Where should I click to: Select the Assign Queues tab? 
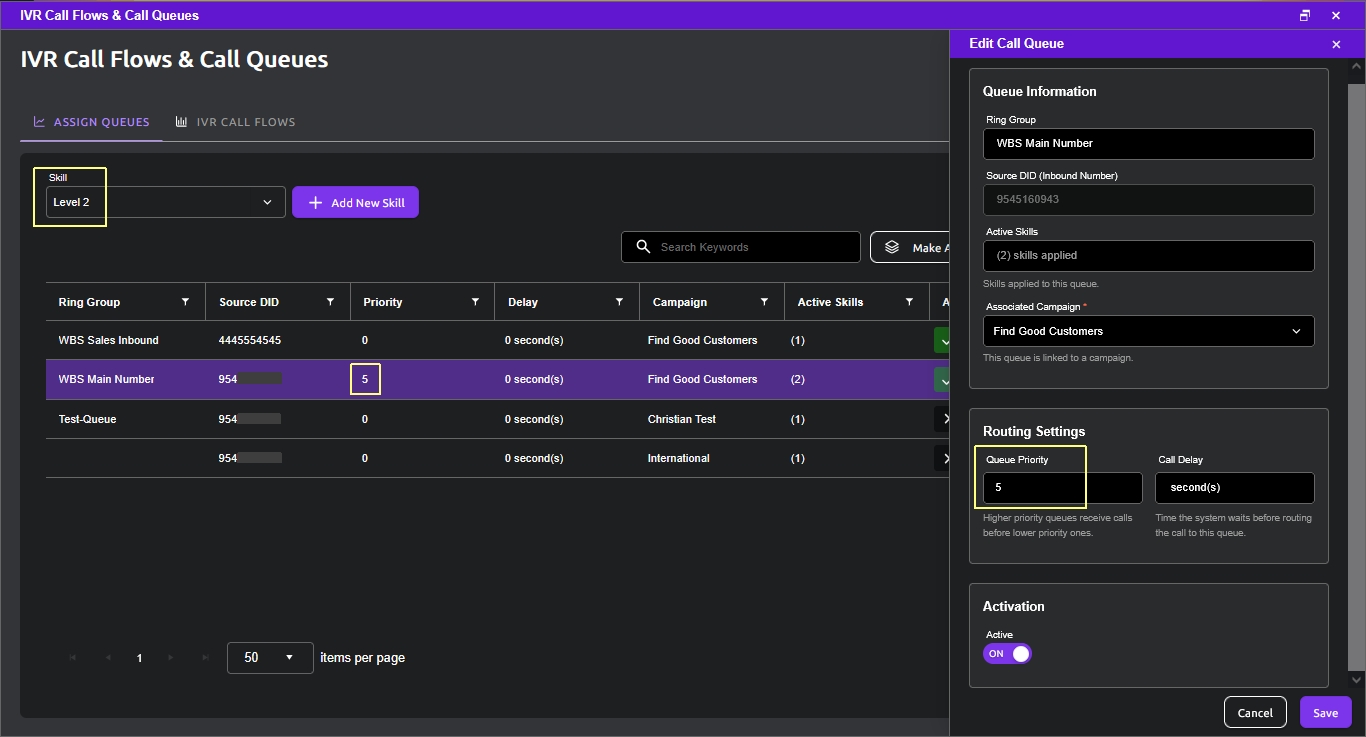pyautogui.click(x=91, y=122)
